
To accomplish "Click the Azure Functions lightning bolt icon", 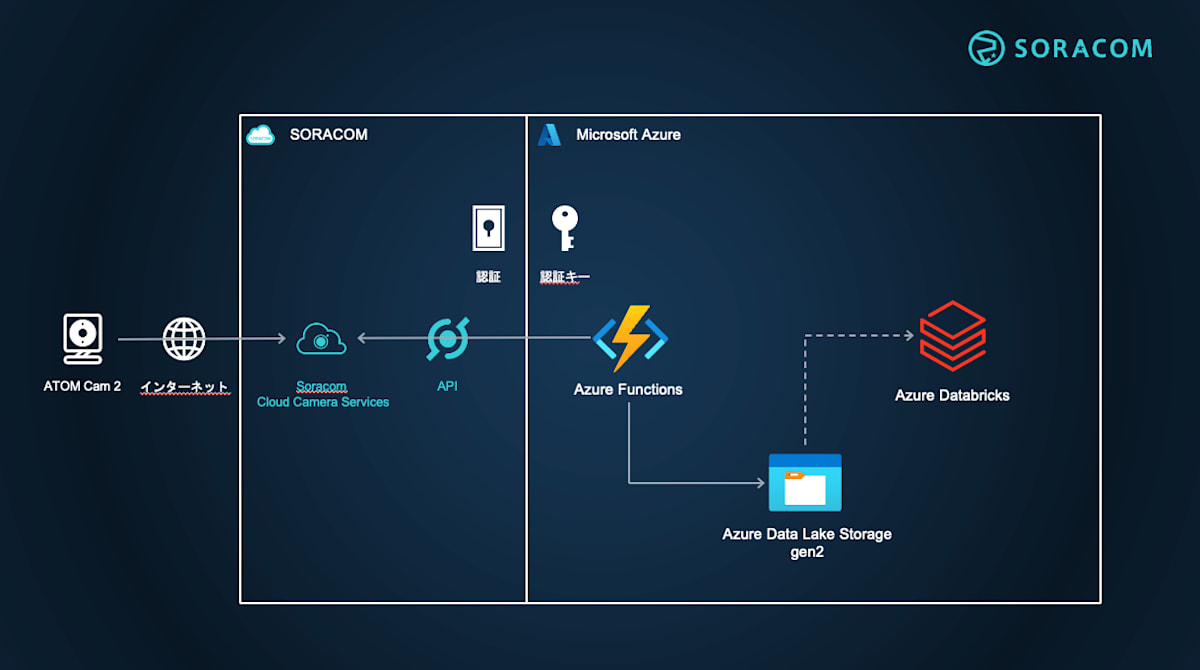I will (630, 338).
